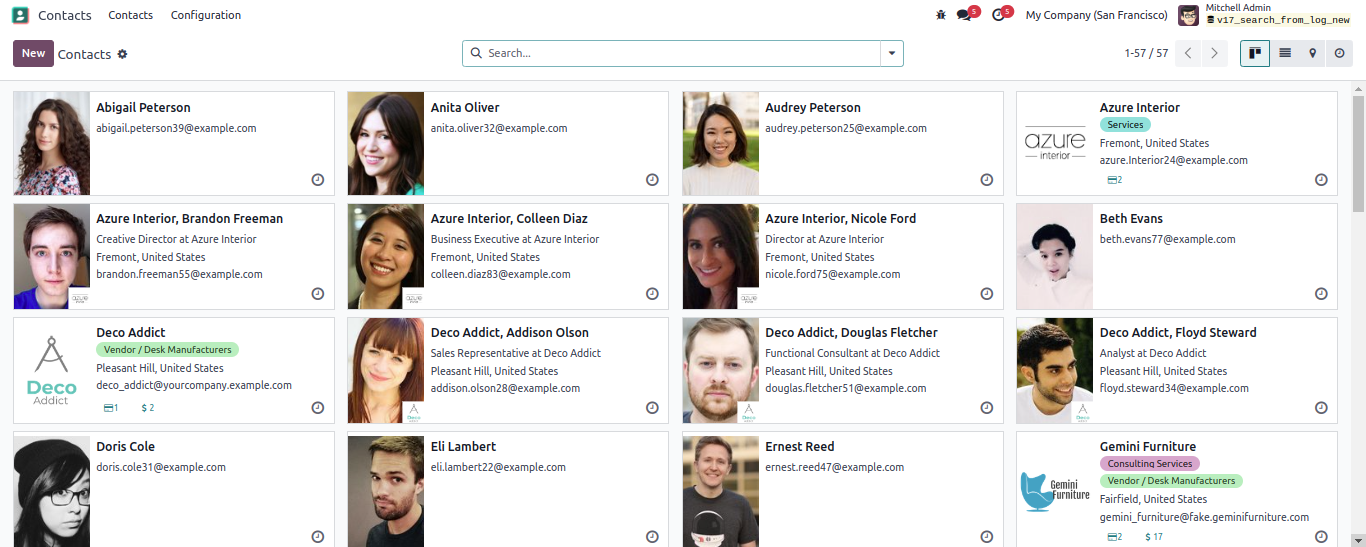Viewport: 1366px width, 547px height.
Task: Click the Services tag on Azure Interior
Action: [x=1125, y=125]
